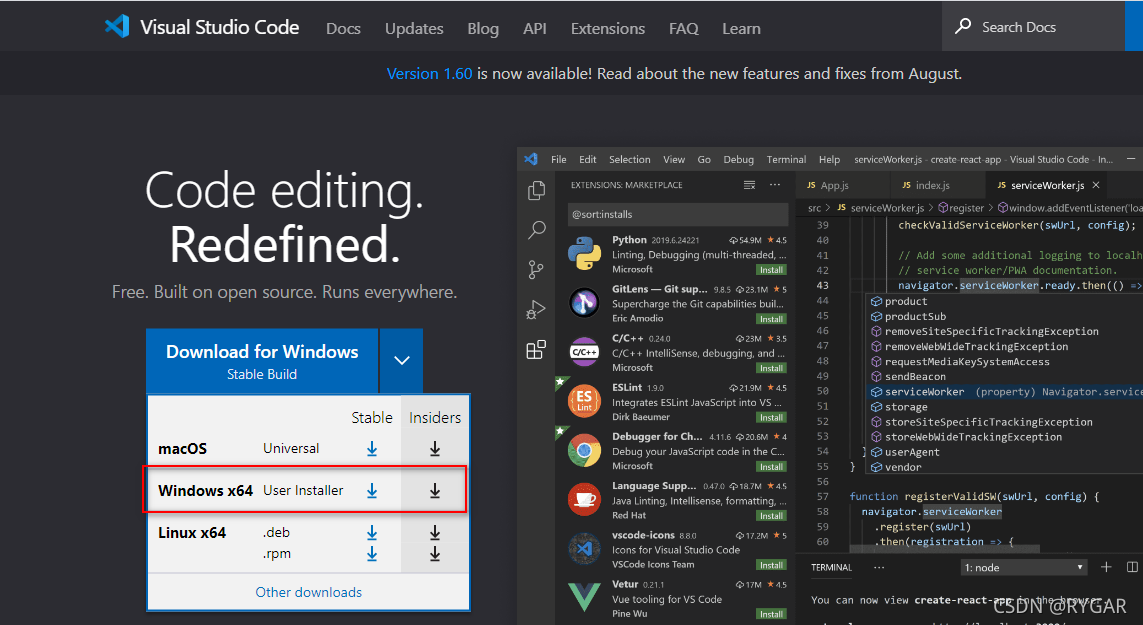Image resolution: width=1143 pixels, height=625 pixels.
Task: Install the ESLint extension
Action: 771,417
